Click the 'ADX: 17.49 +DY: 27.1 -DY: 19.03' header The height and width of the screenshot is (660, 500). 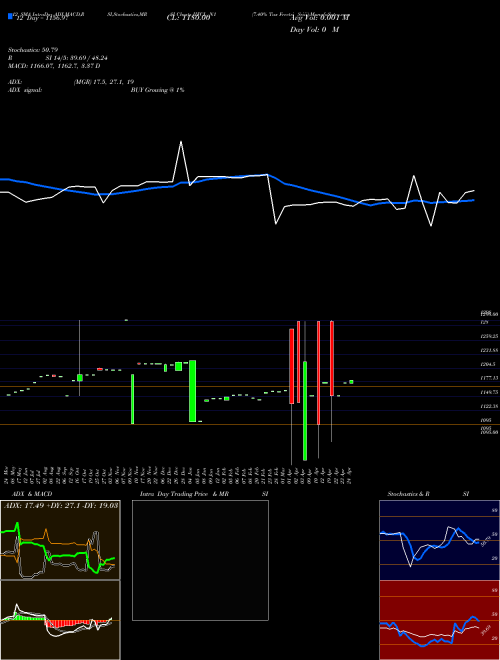(x=61, y=506)
